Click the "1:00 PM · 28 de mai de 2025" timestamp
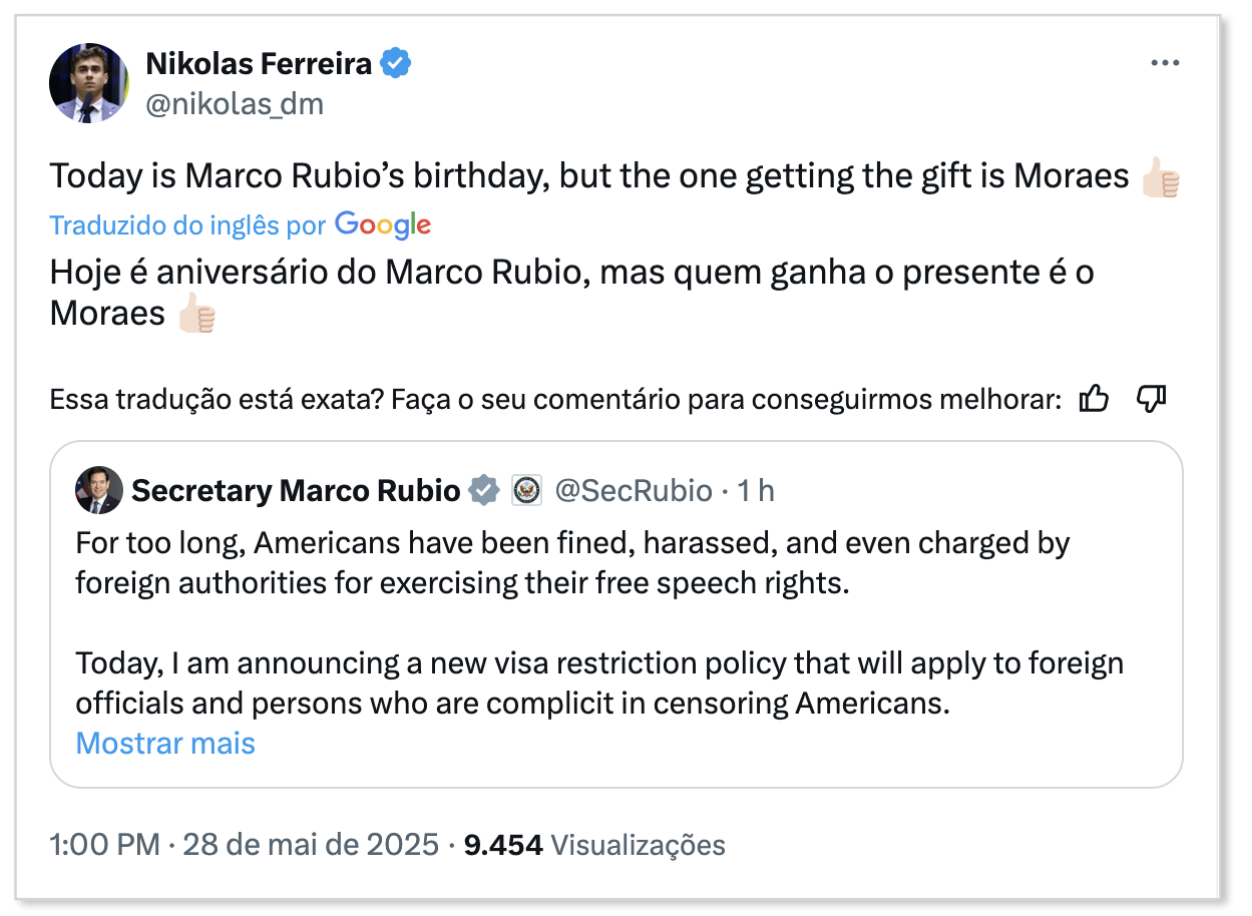This screenshot has width=1252, height=916. click(244, 845)
